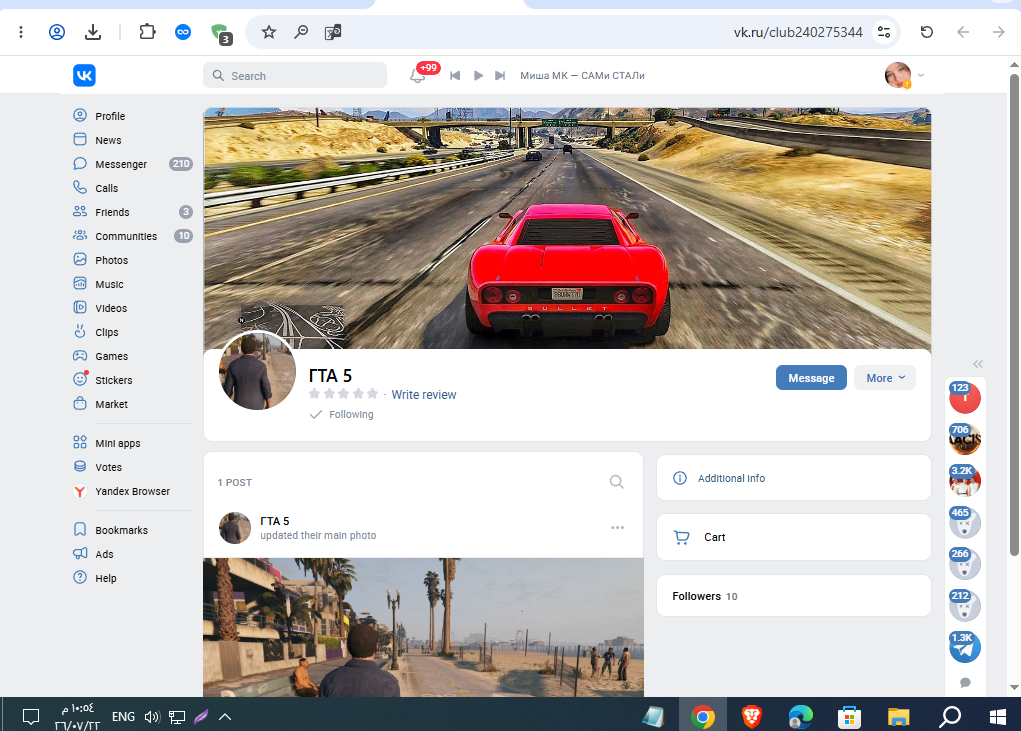Open Additional info panel
This screenshot has width=1021, height=731.
pyautogui.click(x=794, y=478)
